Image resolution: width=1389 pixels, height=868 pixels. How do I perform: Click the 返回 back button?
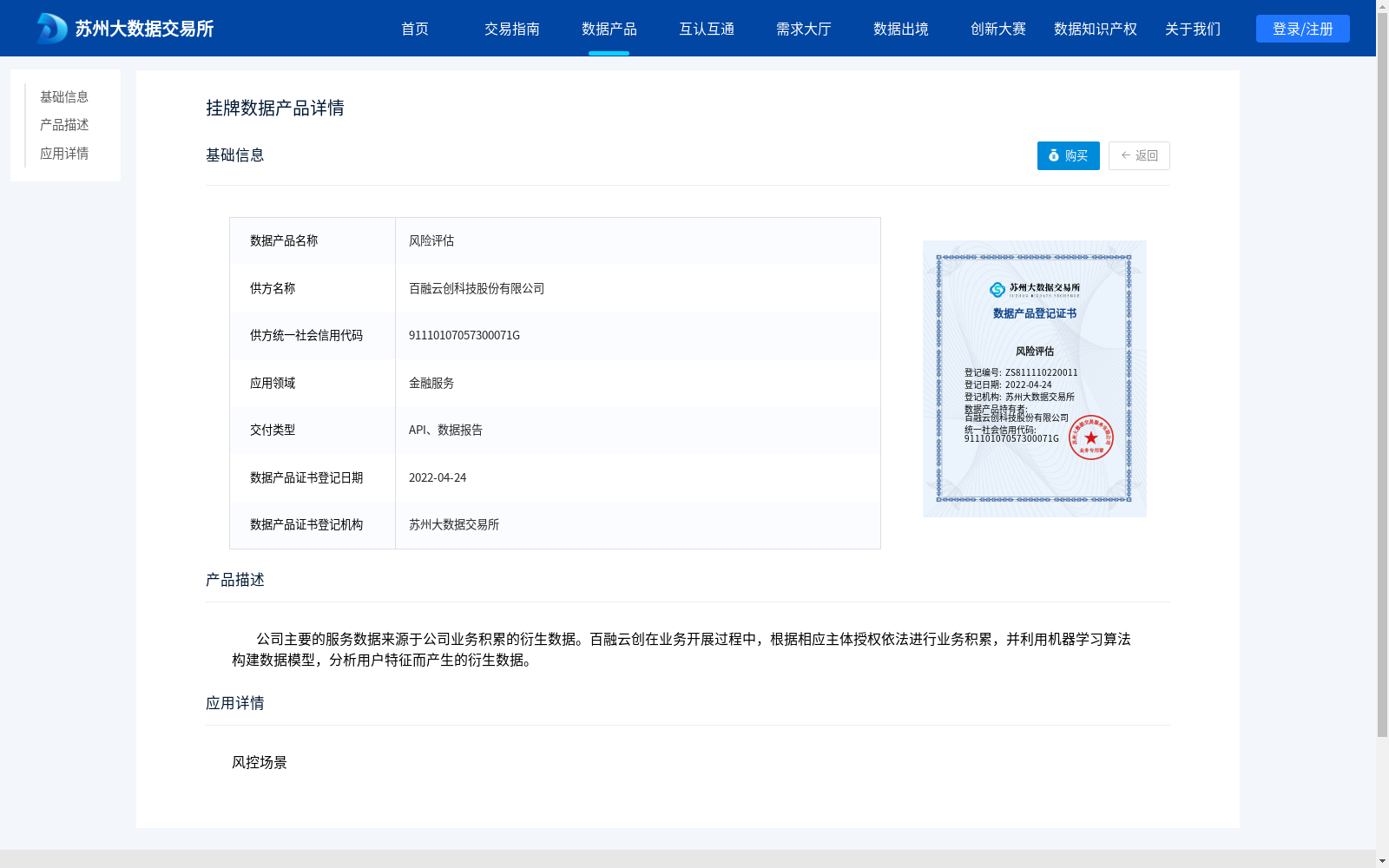(x=1139, y=155)
